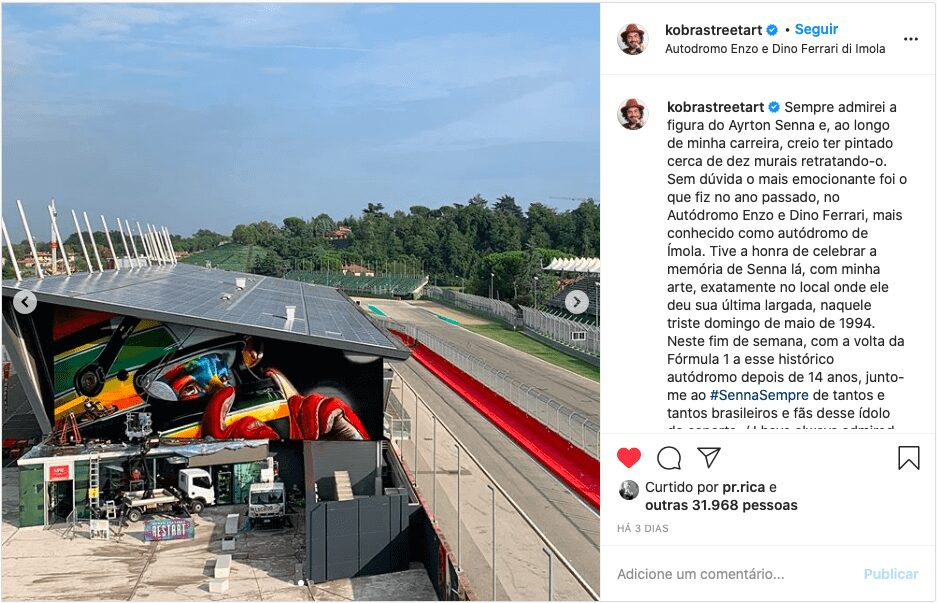Open the #SennaSempre hashtag
The height and width of the screenshot is (603, 937).
(759, 395)
